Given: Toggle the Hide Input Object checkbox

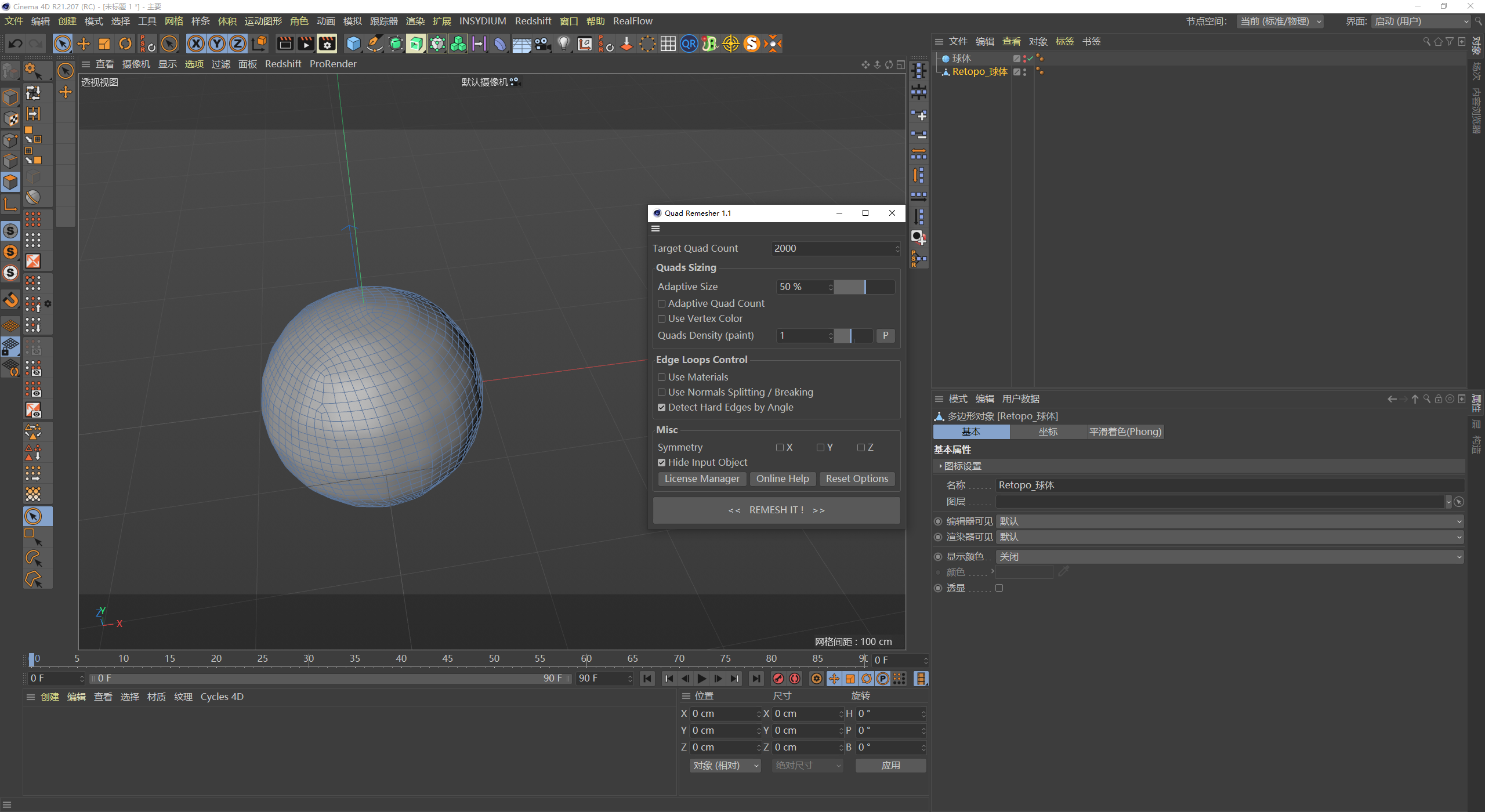Looking at the screenshot, I should [661, 463].
